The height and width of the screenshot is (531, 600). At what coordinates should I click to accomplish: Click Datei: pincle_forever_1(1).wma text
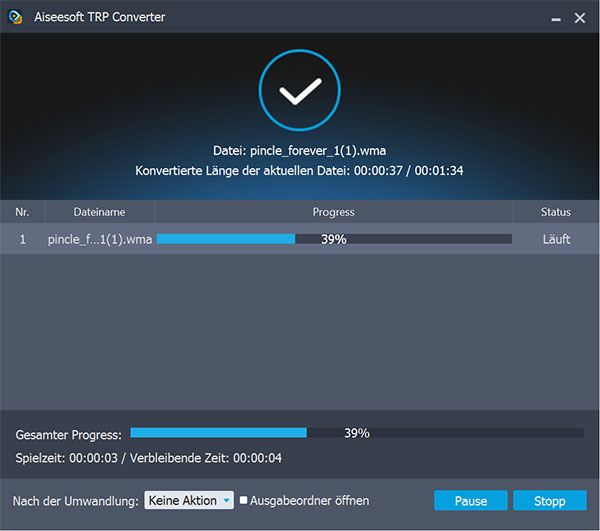click(x=300, y=151)
